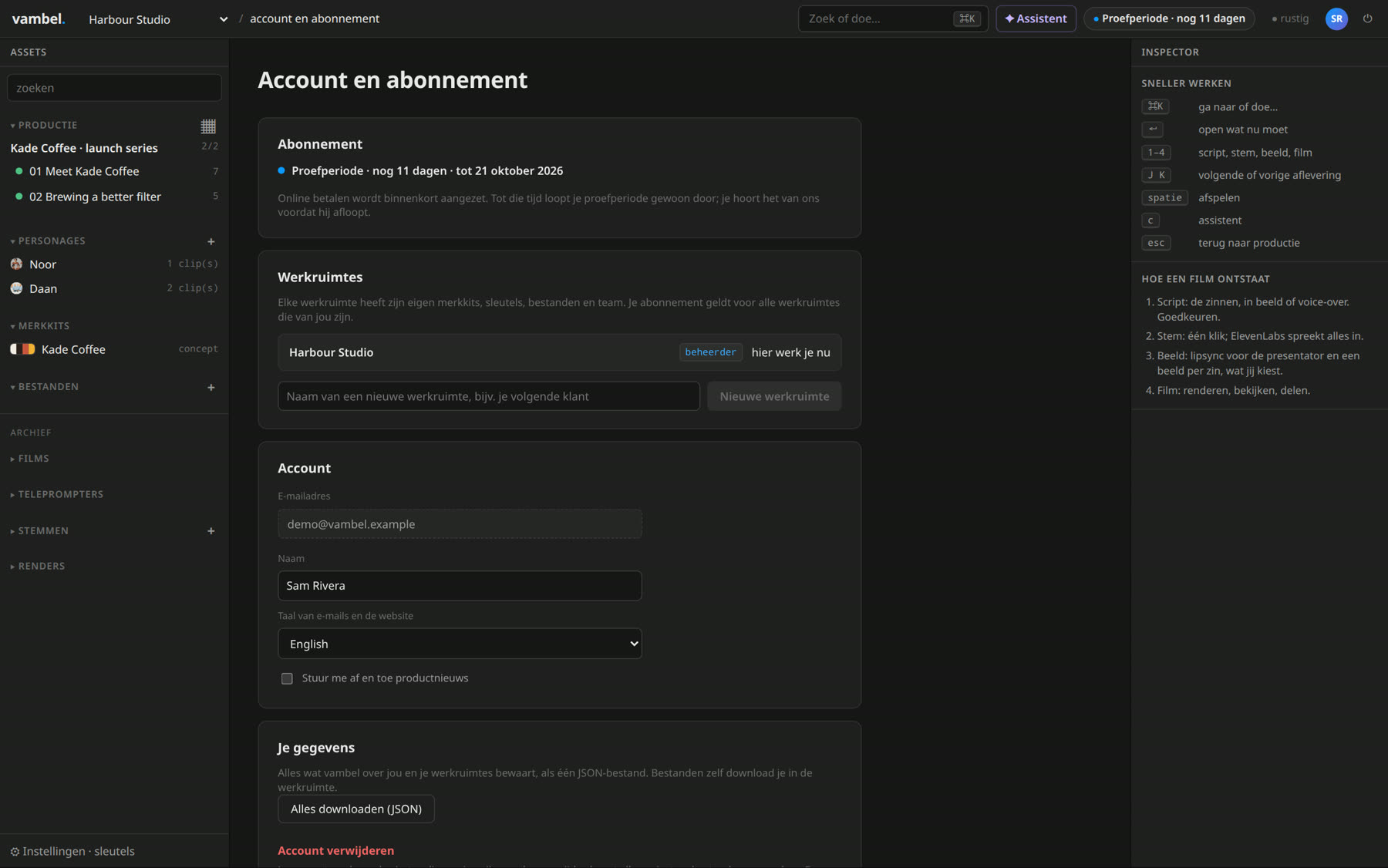Screen dimensions: 1388x868
Task: Open the Harbour Studio workspace dropdown
Action: pos(158,19)
